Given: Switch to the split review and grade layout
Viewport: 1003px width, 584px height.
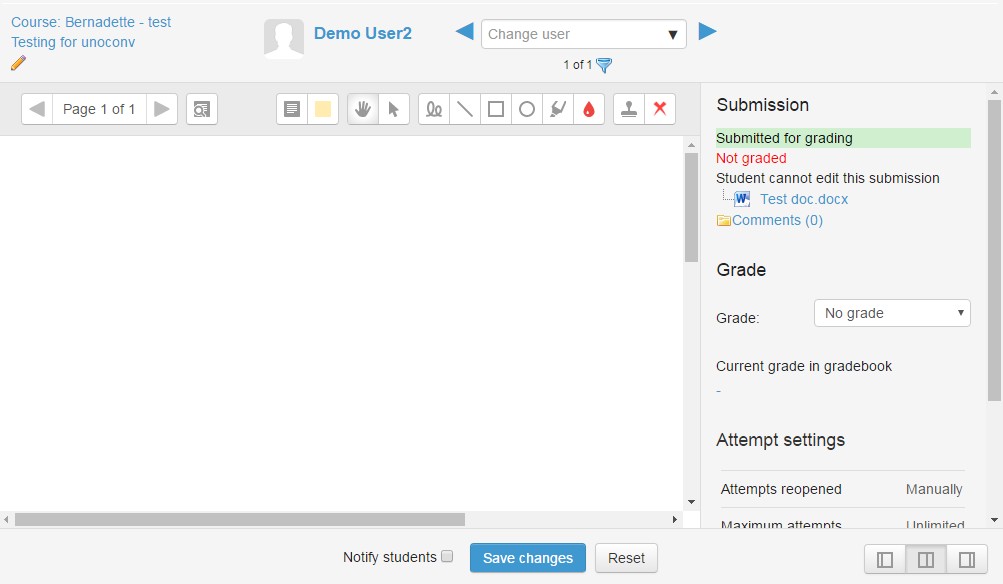Looking at the screenshot, I should pos(926,559).
